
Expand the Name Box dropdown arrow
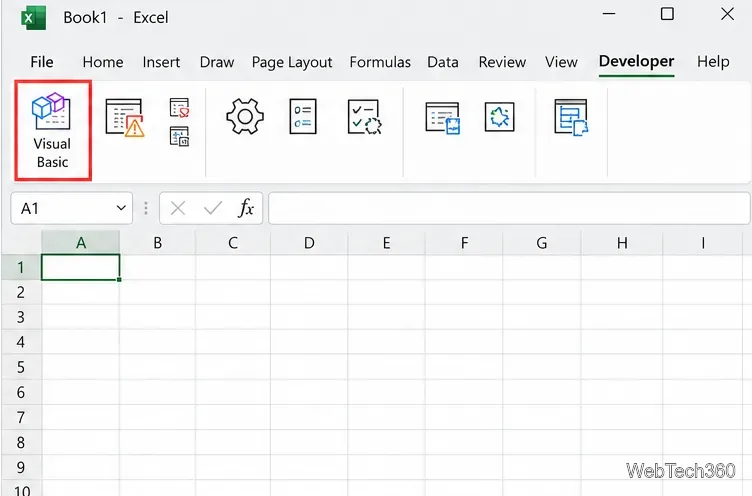(121, 208)
